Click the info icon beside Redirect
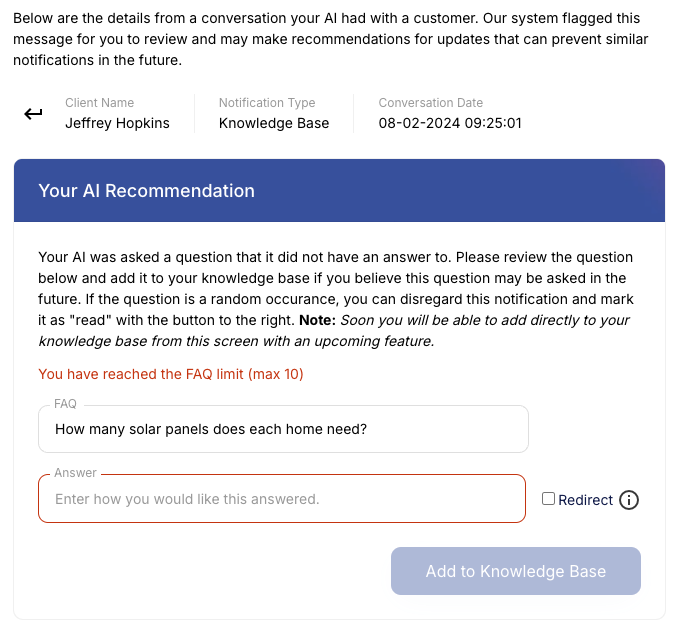Screen dimensions: 676x630 629,500
